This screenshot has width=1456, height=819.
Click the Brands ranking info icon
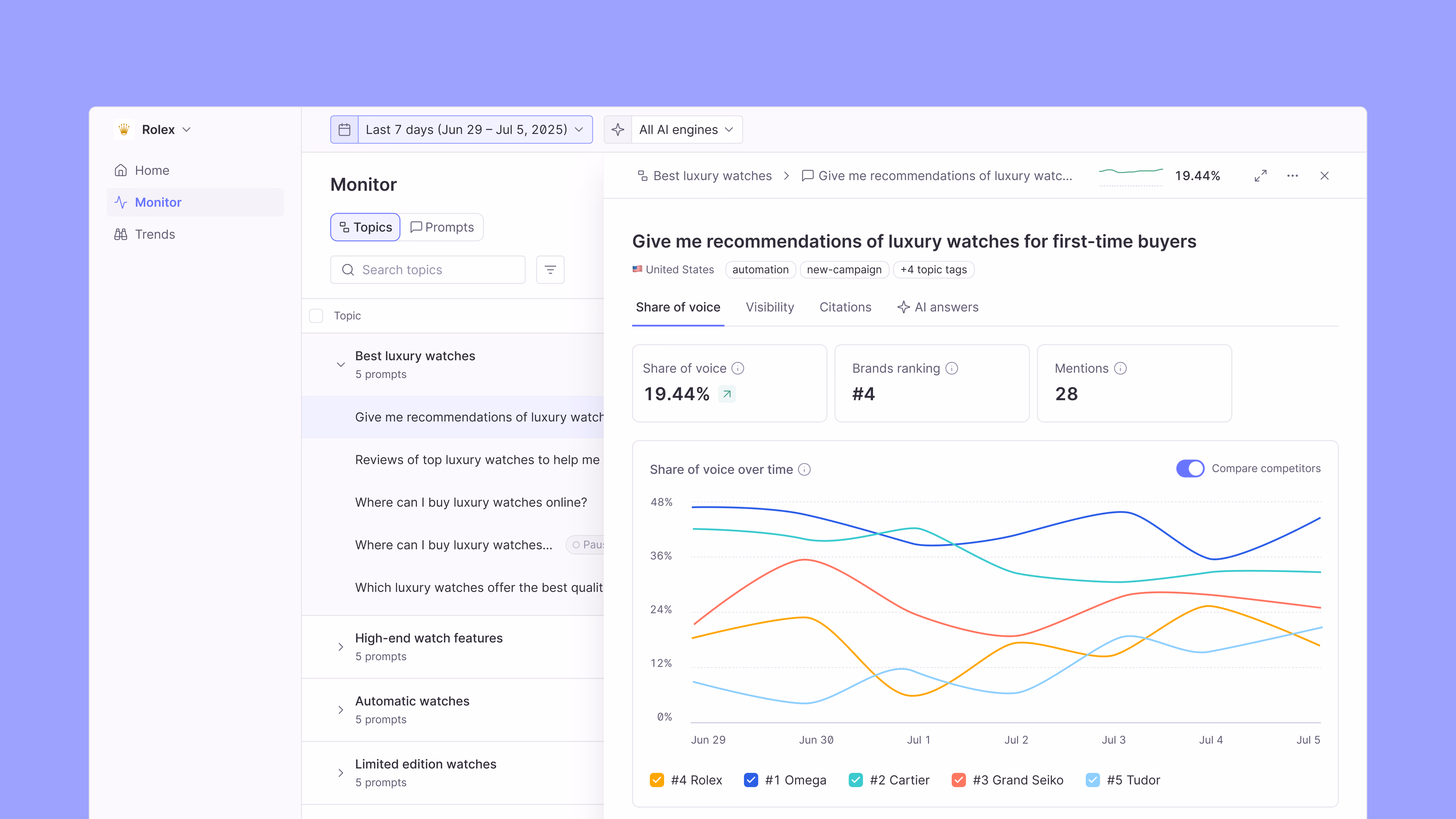[952, 368]
